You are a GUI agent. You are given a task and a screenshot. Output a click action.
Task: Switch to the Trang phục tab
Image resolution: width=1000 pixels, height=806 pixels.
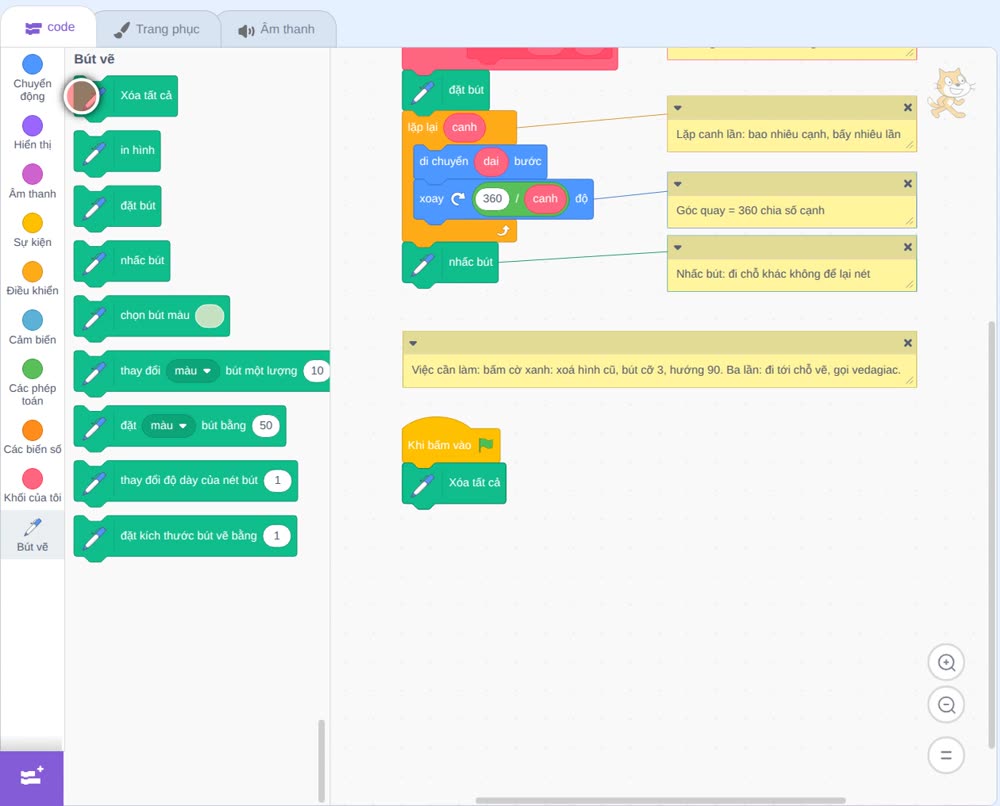[x=158, y=29]
